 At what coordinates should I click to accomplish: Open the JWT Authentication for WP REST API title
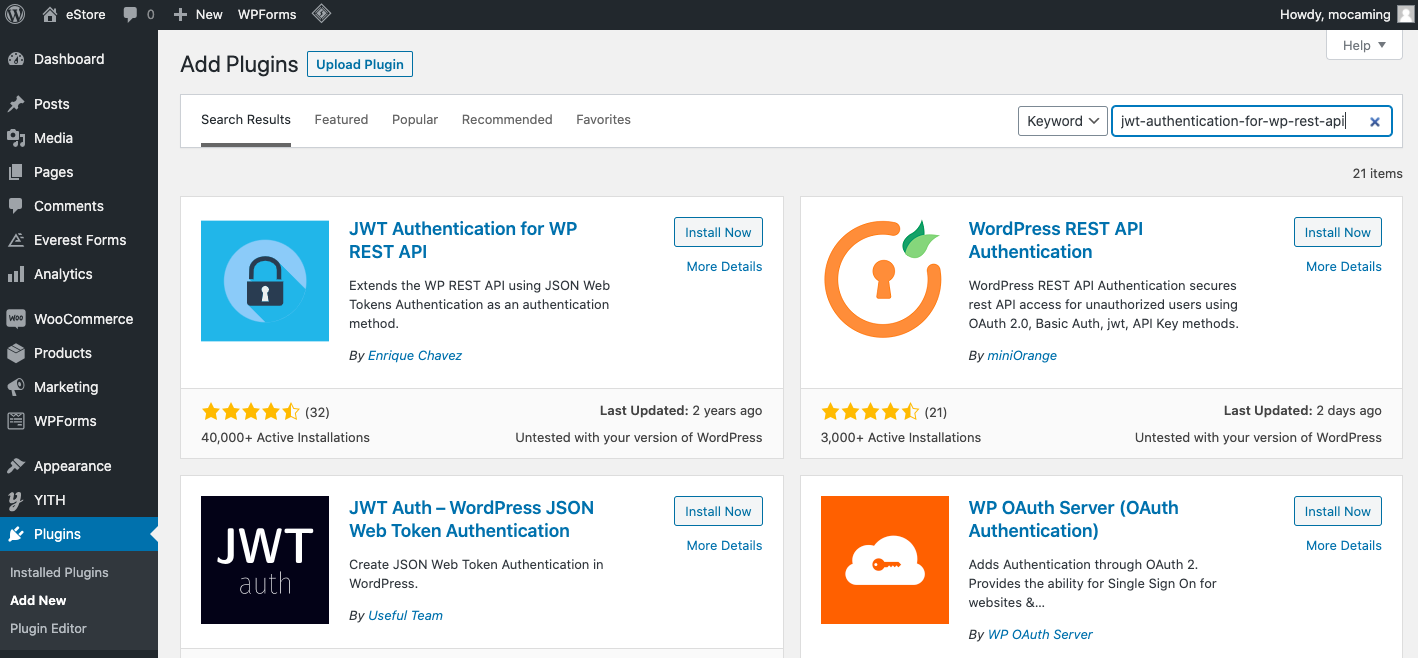coord(463,240)
